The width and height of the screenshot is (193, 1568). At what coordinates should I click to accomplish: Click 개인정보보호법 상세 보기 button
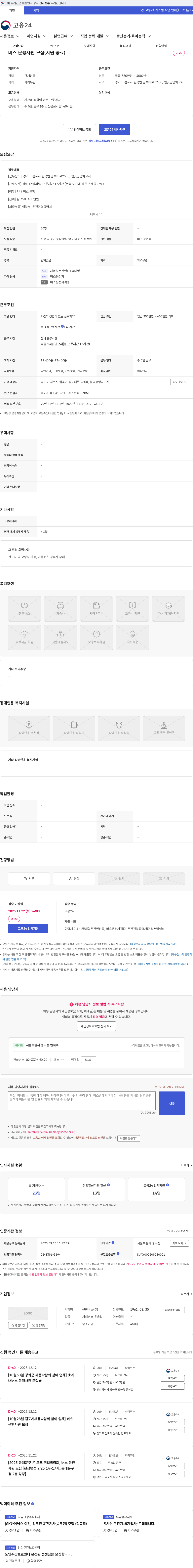[96, 1026]
